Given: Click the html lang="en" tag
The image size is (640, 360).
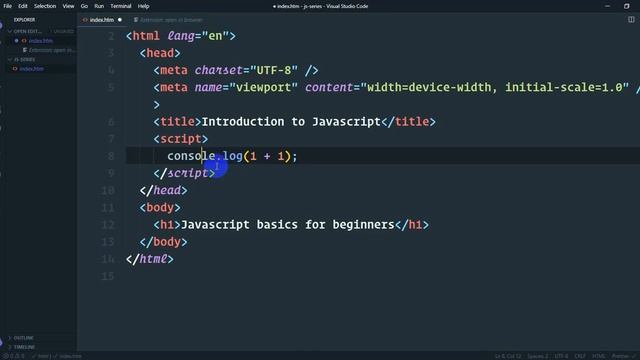Looking at the screenshot, I should pos(181,36).
